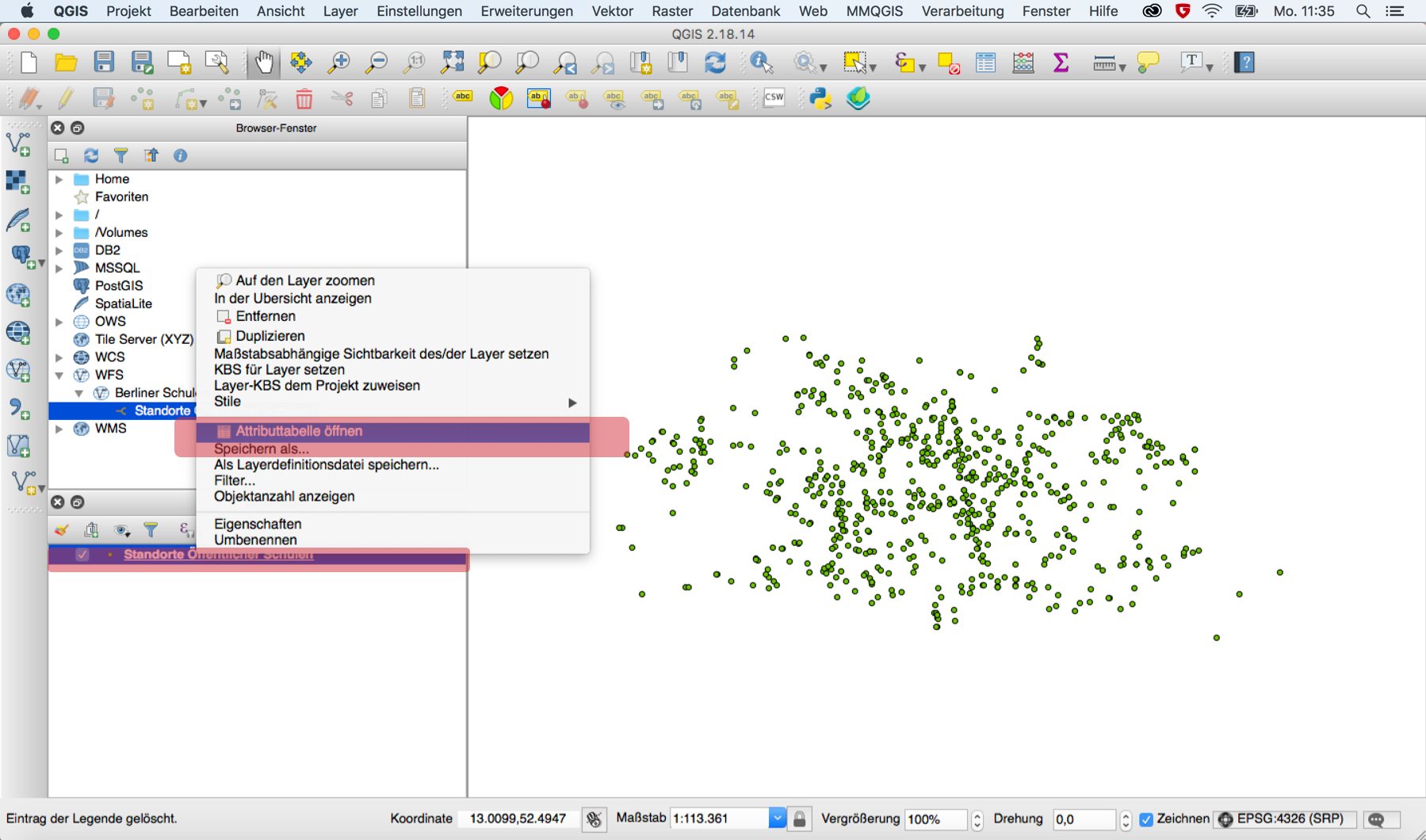Viewport: 1426px width, 840px height.
Task: Add PostGIS layer elephant icon in sidebar
Action: tap(21, 257)
